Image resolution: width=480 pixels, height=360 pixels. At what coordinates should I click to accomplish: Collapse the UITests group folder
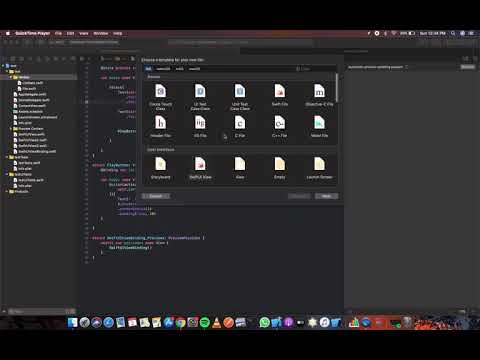7,174
